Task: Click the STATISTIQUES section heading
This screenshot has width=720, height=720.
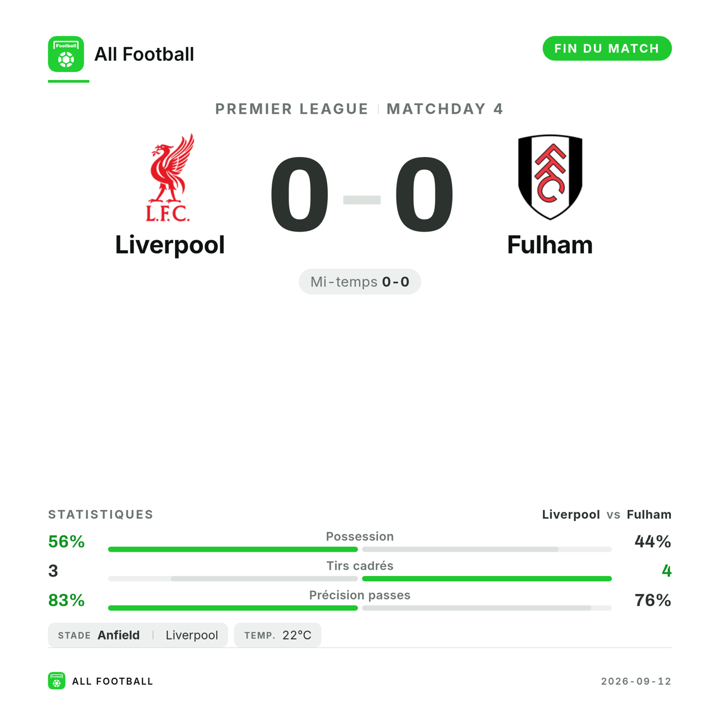Action: (x=101, y=514)
